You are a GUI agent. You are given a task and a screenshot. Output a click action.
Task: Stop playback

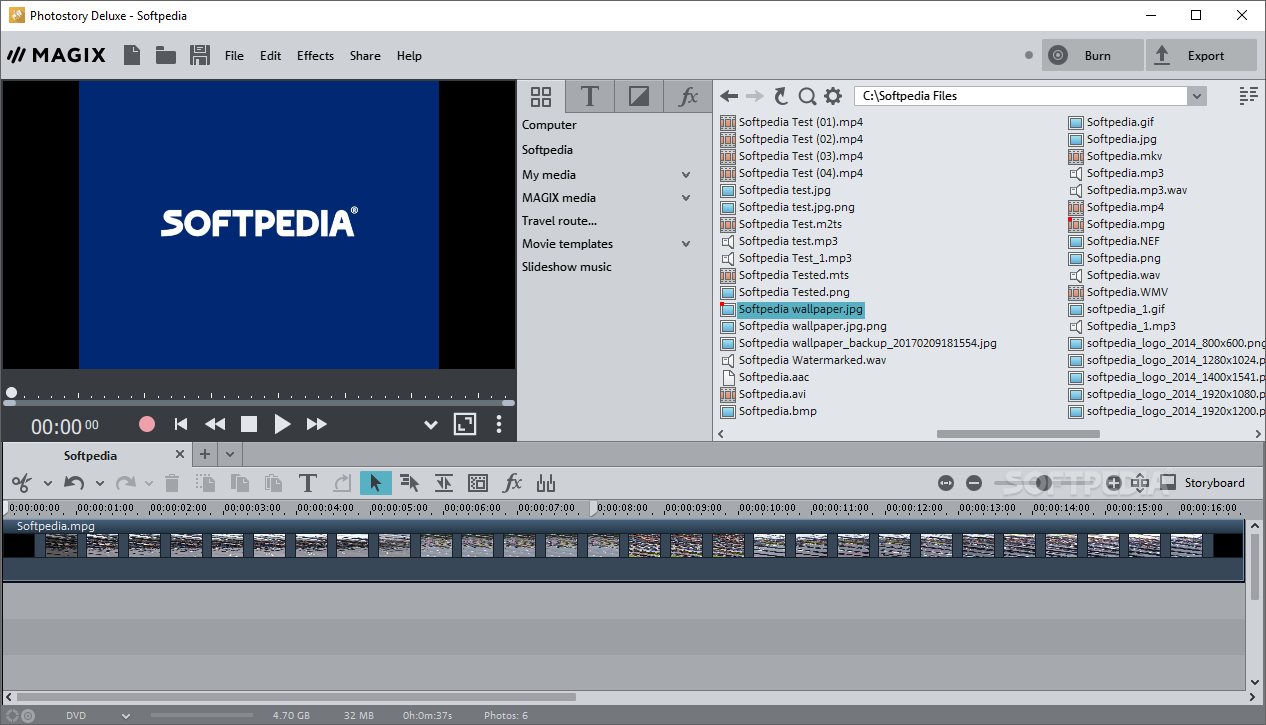point(249,424)
